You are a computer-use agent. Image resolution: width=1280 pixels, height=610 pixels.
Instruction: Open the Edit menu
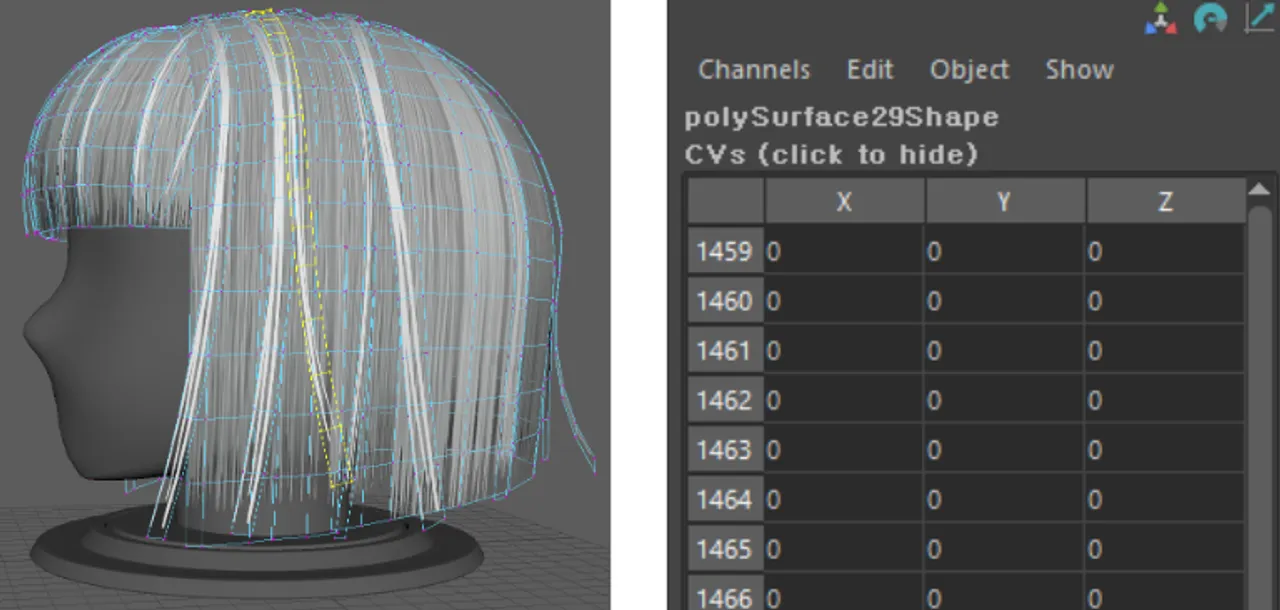[869, 70]
